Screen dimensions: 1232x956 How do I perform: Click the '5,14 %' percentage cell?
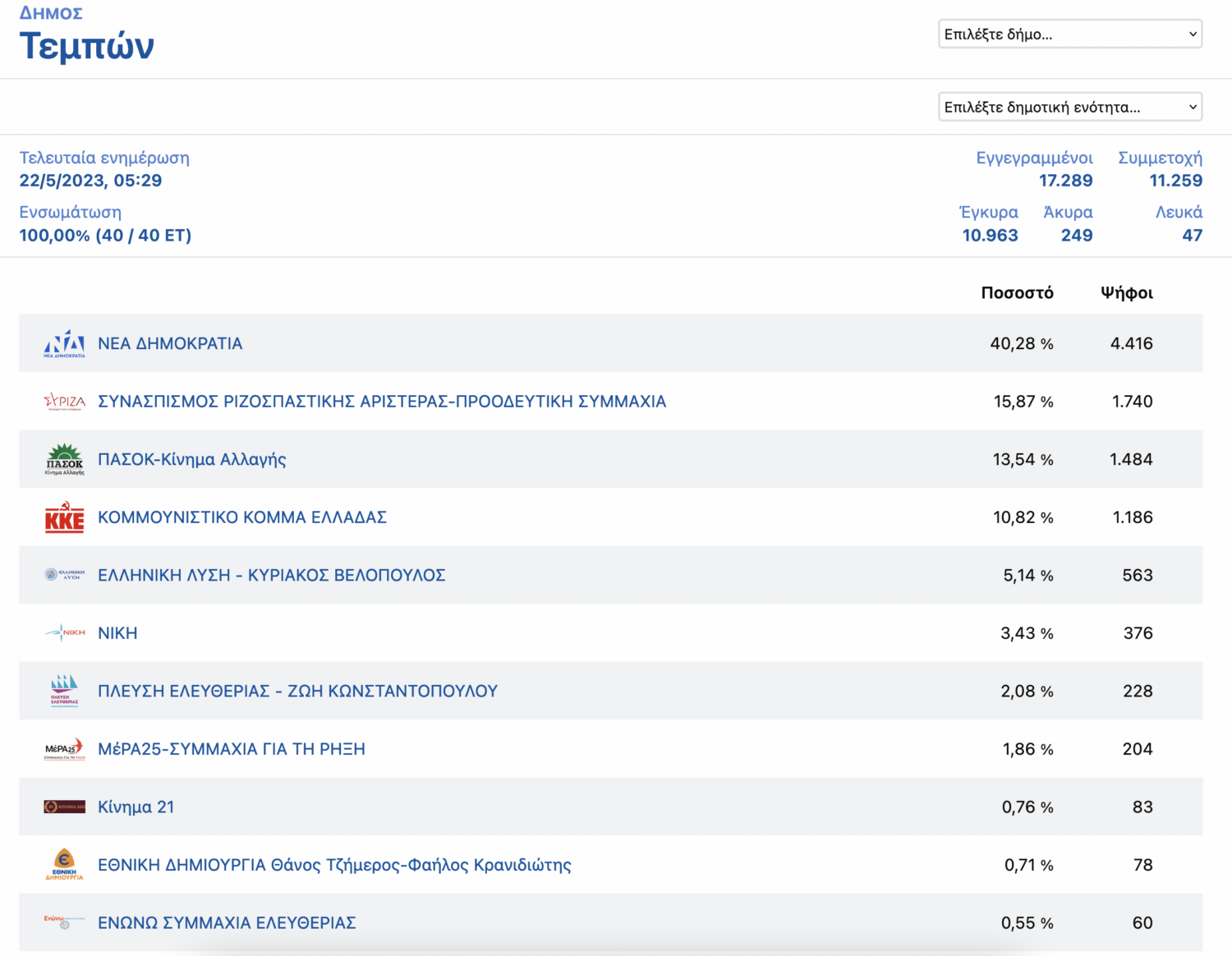click(1028, 575)
